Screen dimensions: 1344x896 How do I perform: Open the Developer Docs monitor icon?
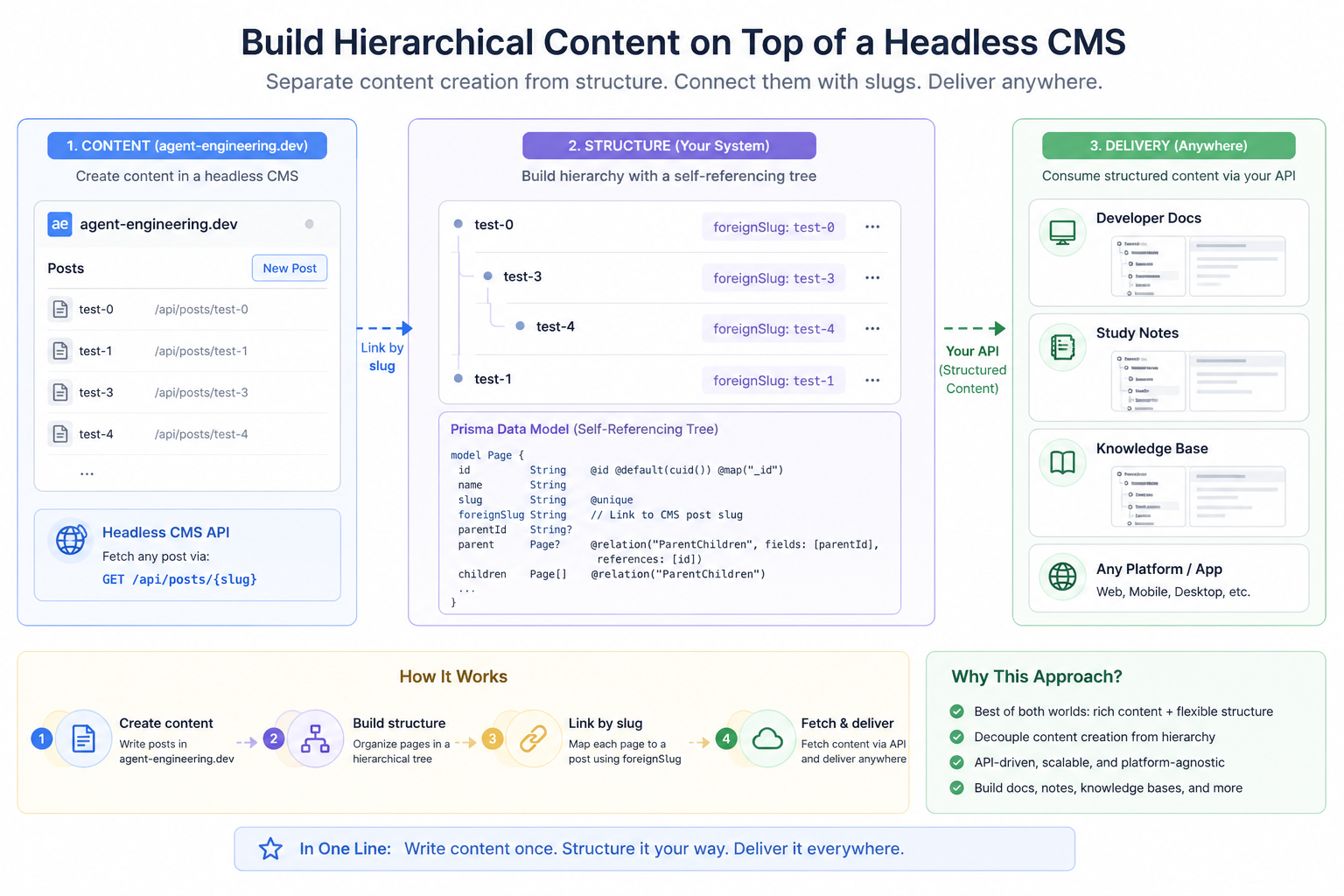(x=1061, y=232)
